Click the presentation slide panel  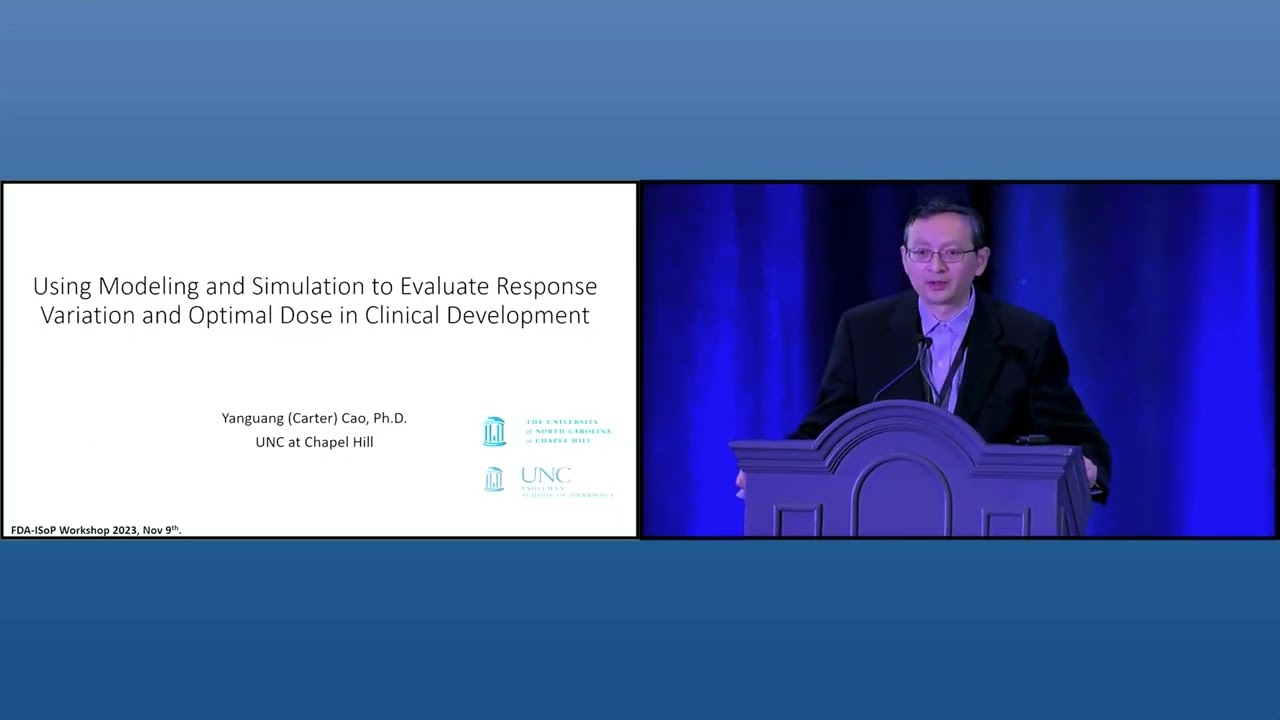319,360
